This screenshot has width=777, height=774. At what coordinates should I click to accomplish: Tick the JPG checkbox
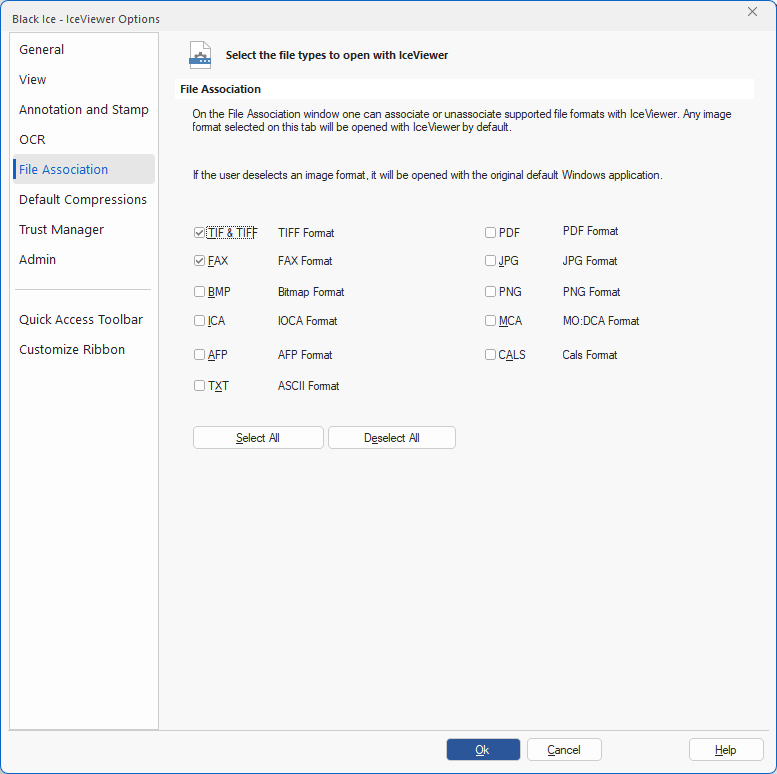pos(490,261)
